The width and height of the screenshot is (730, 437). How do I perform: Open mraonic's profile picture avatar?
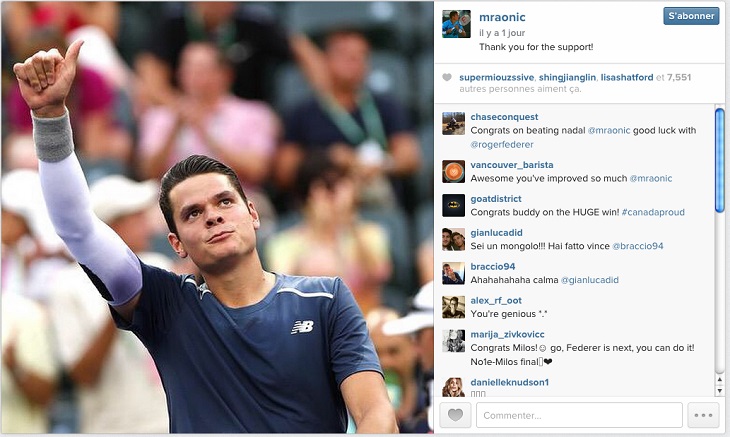pos(456,24)
